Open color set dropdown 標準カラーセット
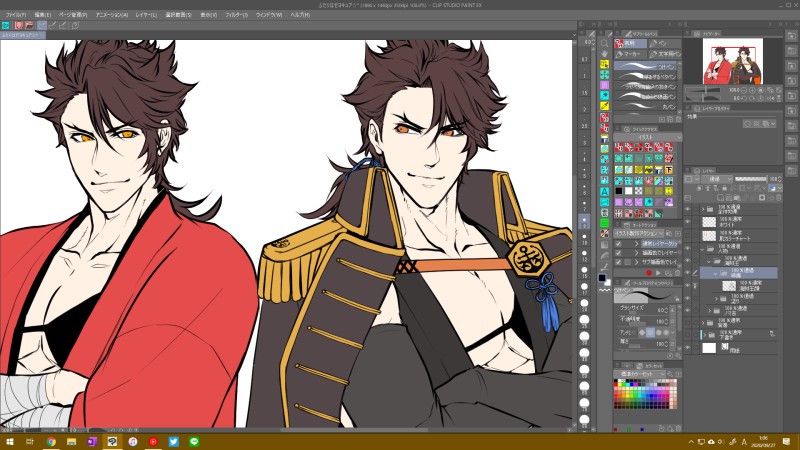Viewport: 800px width, 450px height. 640,374
